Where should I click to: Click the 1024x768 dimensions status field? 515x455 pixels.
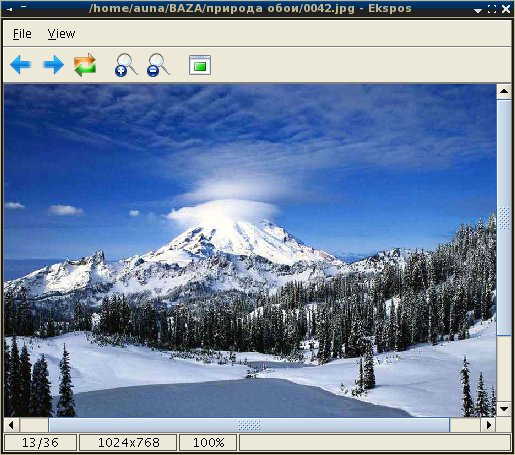[x=128, y=443]
